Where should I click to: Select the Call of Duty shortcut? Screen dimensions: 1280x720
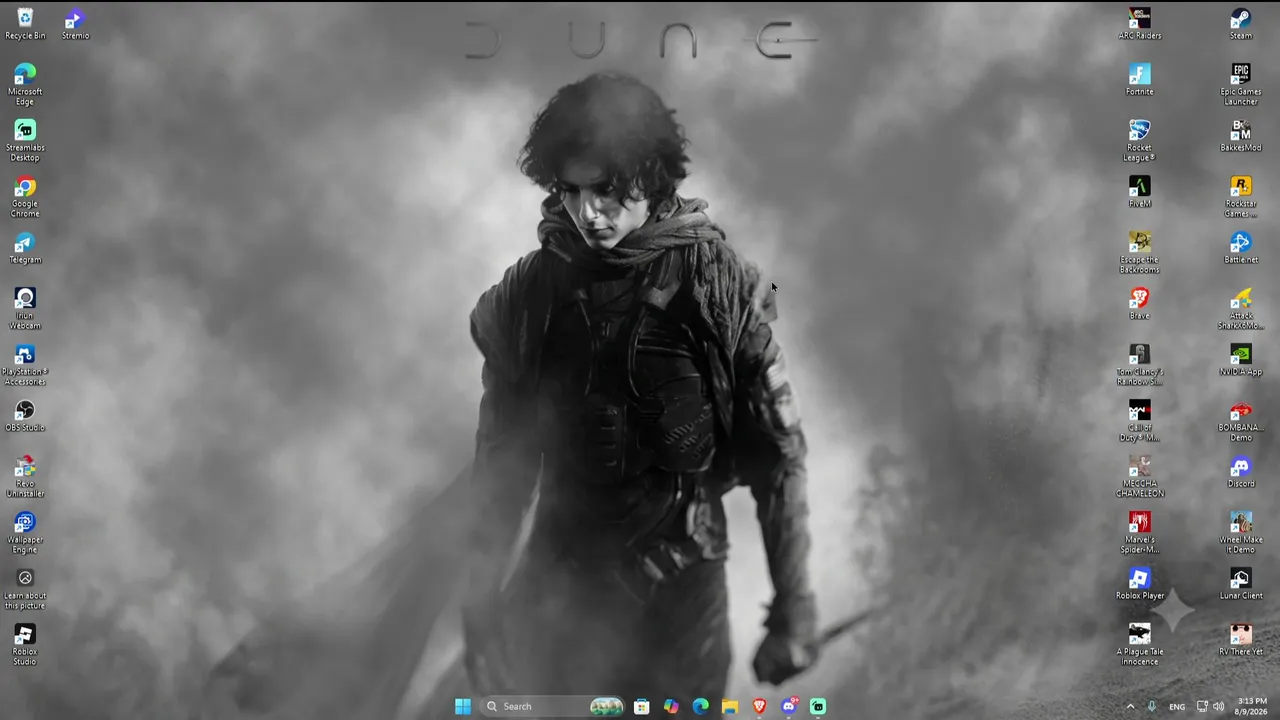[x=1140, y=421]
